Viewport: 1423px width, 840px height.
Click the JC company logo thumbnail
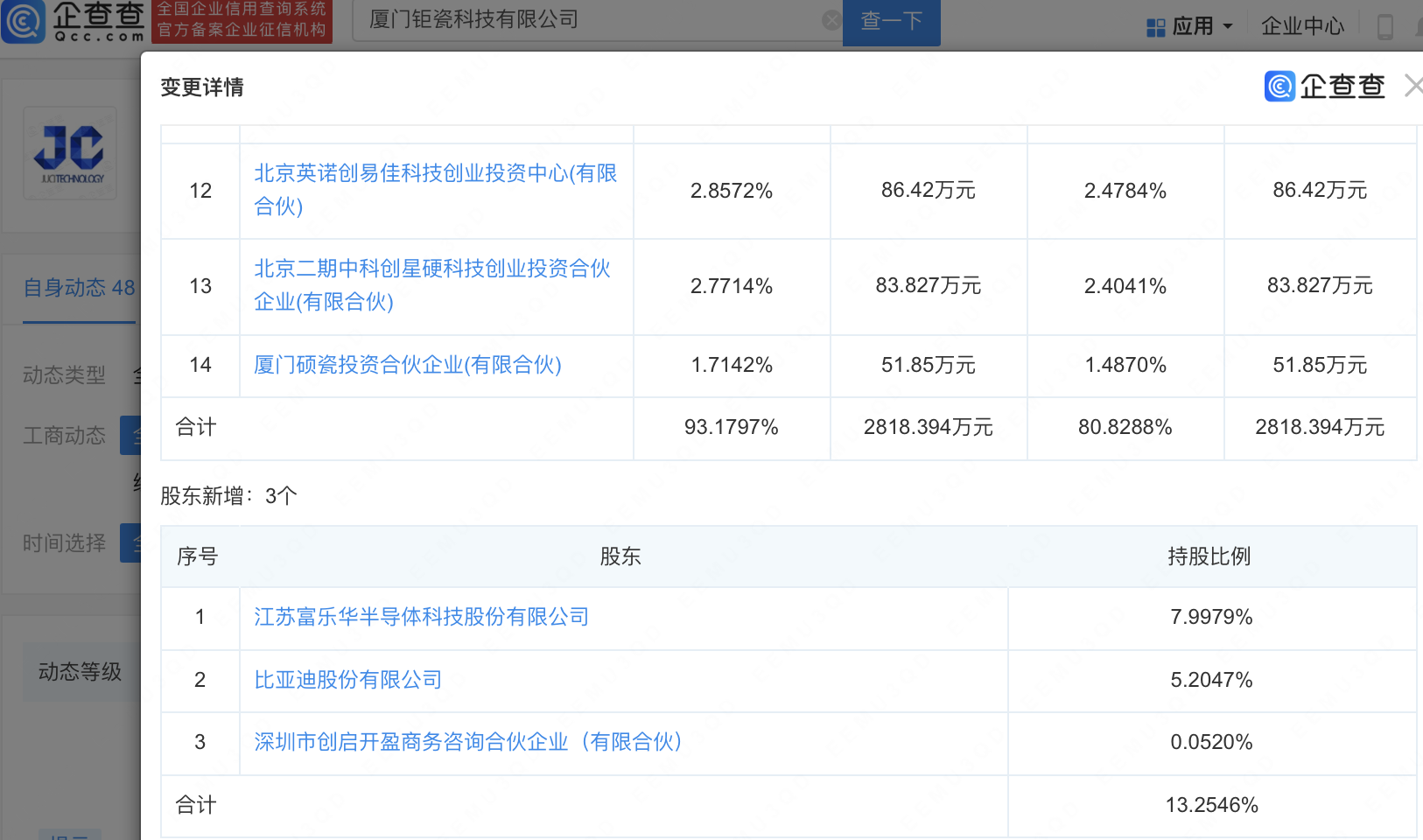tap(70, 153)
